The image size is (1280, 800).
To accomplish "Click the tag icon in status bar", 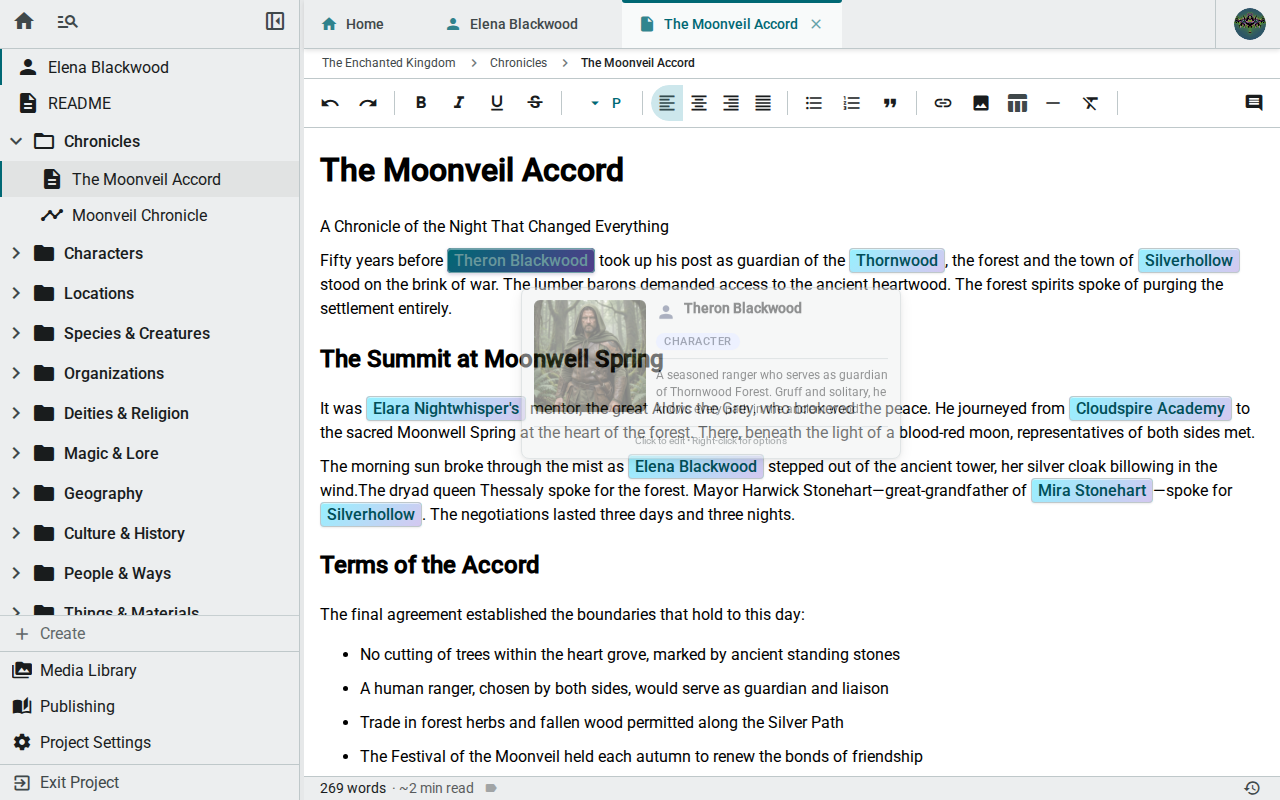I will (x=491, y=788).
